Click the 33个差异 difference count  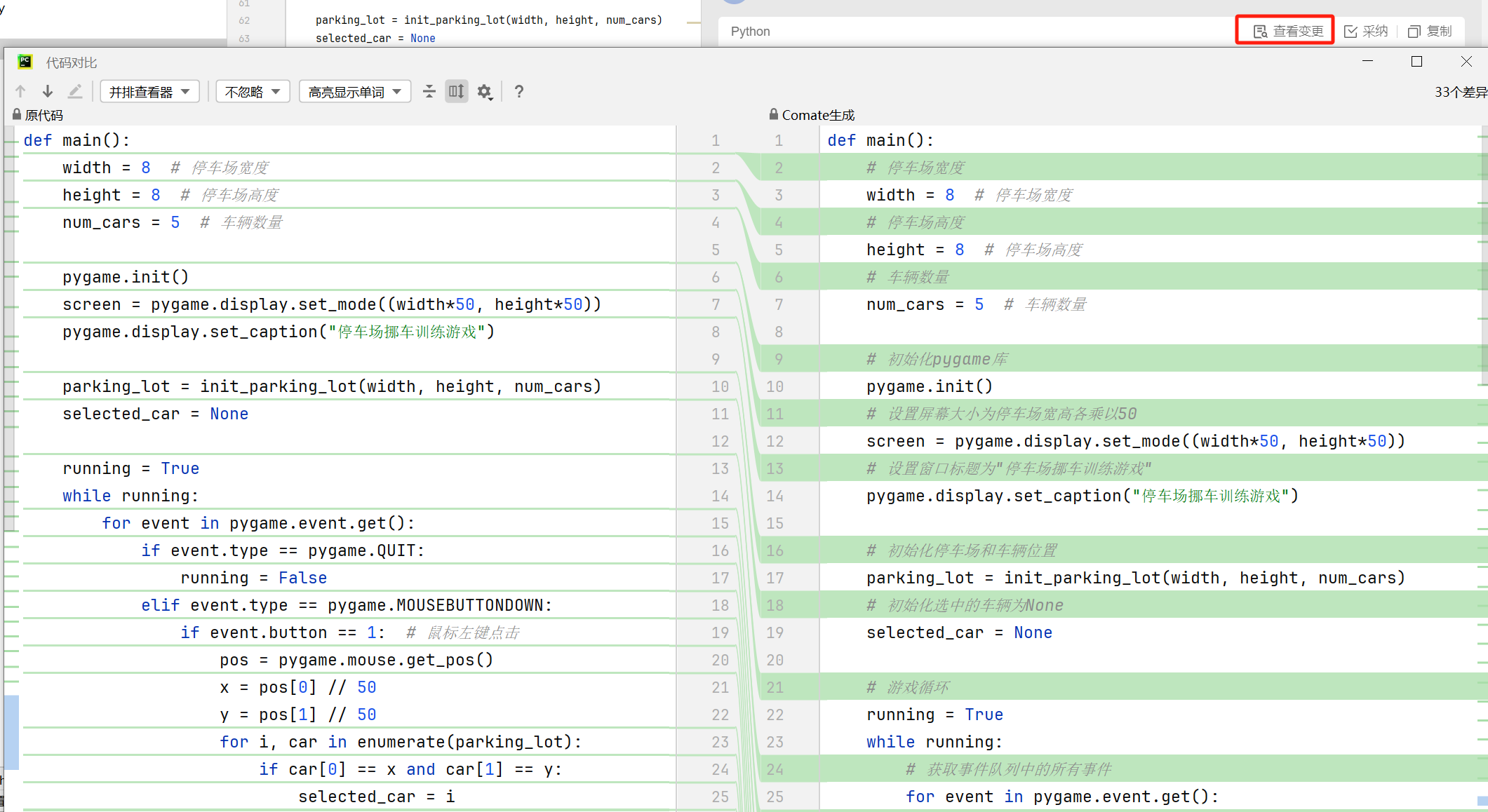click(1461, 92)
